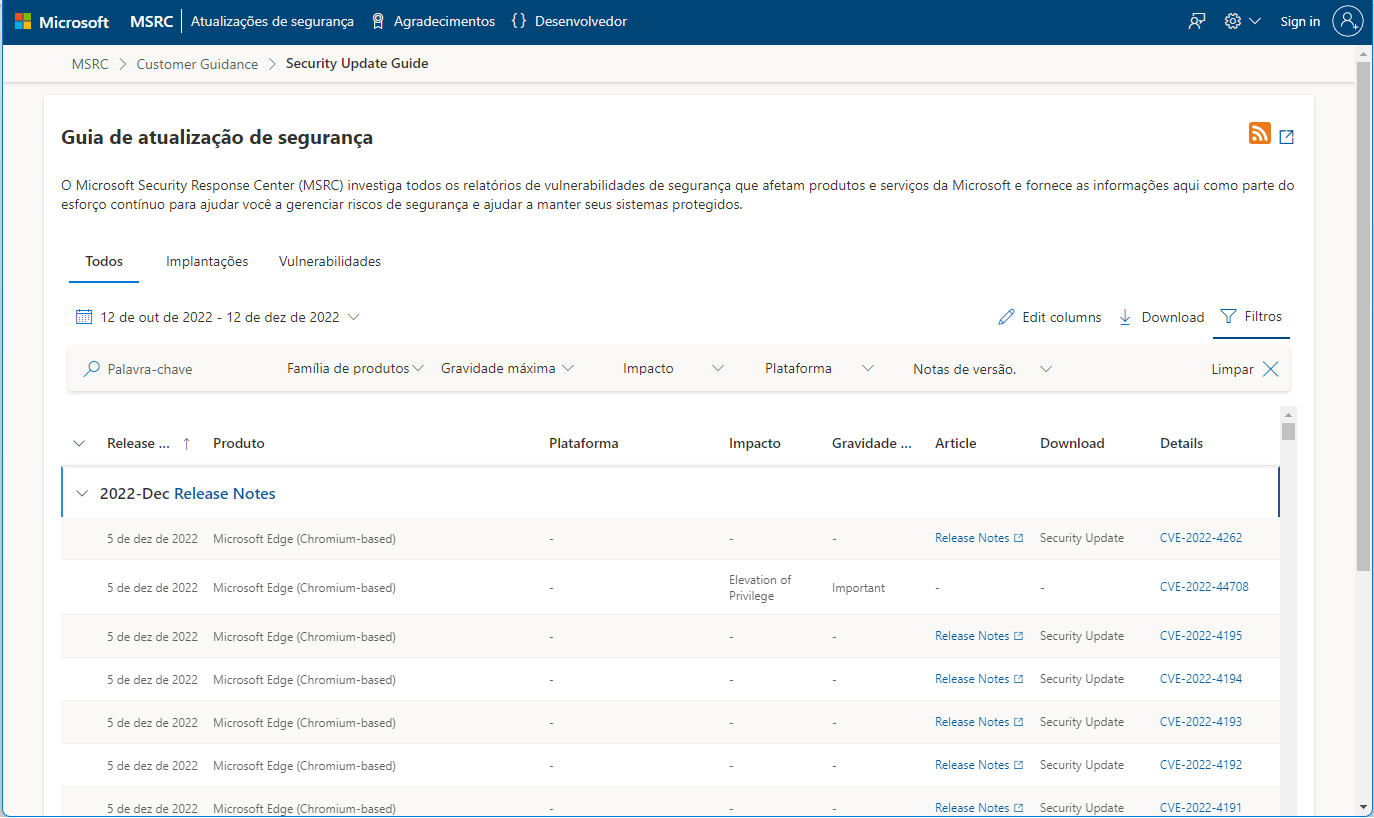Image resolution: width=1374 pixels, height=818 pixels.
Task: Toggle the collapse-all chevron in table header
Action: coord(80,444)
